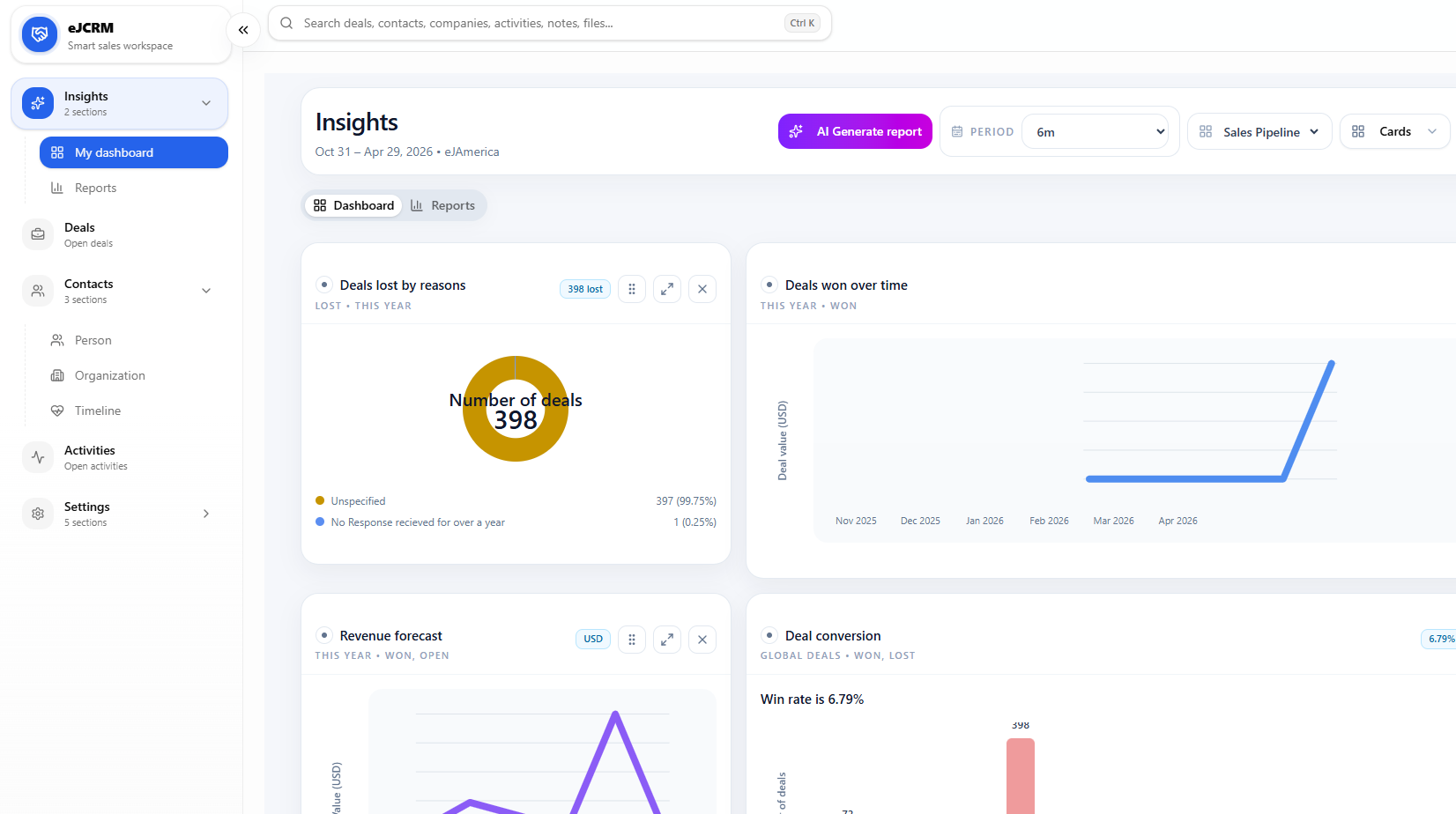Click the blue line peak in Deals won chart
Viewport: 1456px width, 814px height.
(1331, 363)
